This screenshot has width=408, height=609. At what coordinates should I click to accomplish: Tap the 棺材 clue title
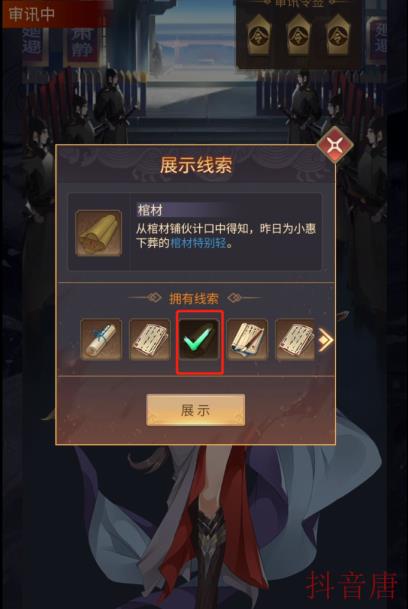tap(150, 210)
